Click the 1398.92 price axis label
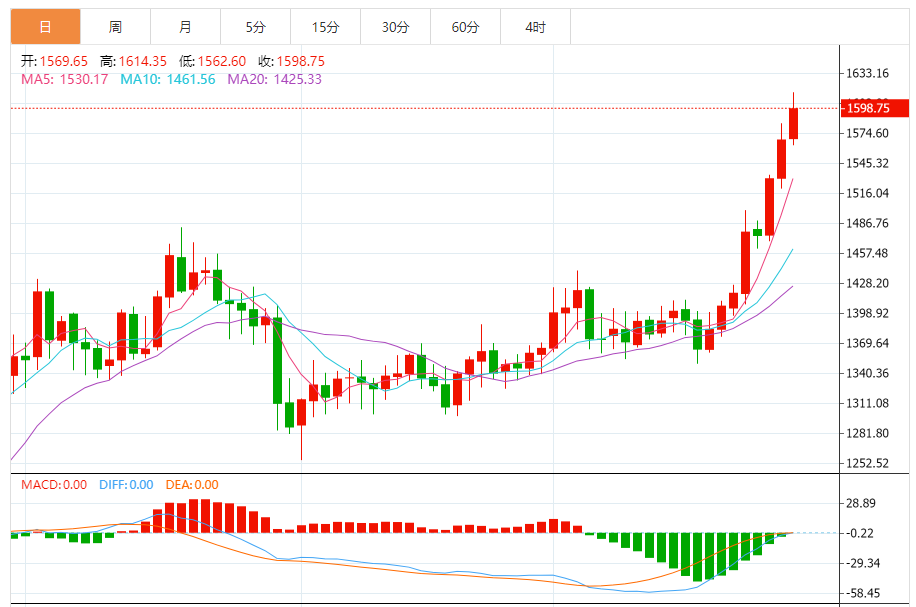The height and width of the screenshot is (607, 916). point(868,314)
